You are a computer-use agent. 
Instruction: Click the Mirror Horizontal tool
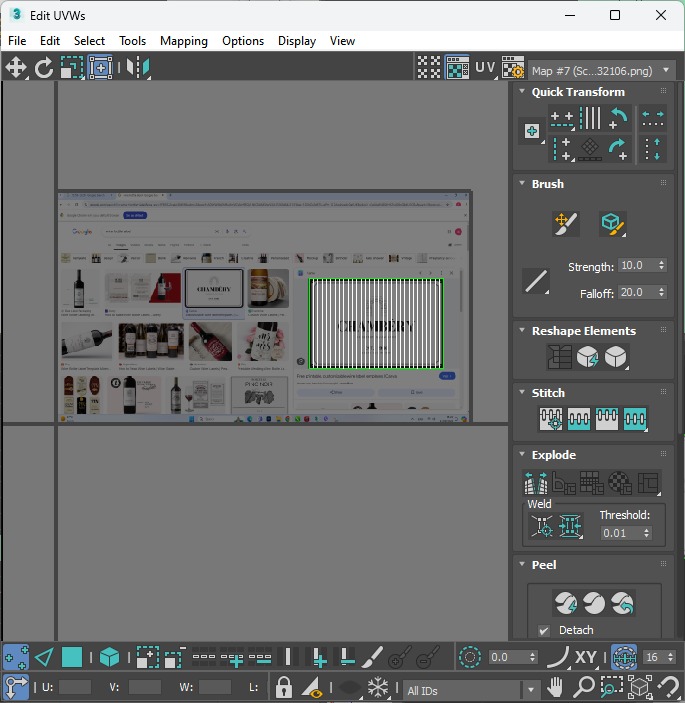pos(137,68)
